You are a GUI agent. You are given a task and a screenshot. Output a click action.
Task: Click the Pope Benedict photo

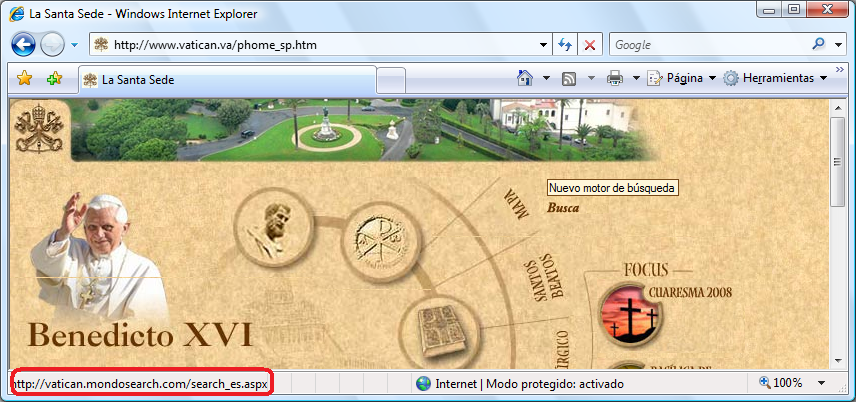click(98, 257)
